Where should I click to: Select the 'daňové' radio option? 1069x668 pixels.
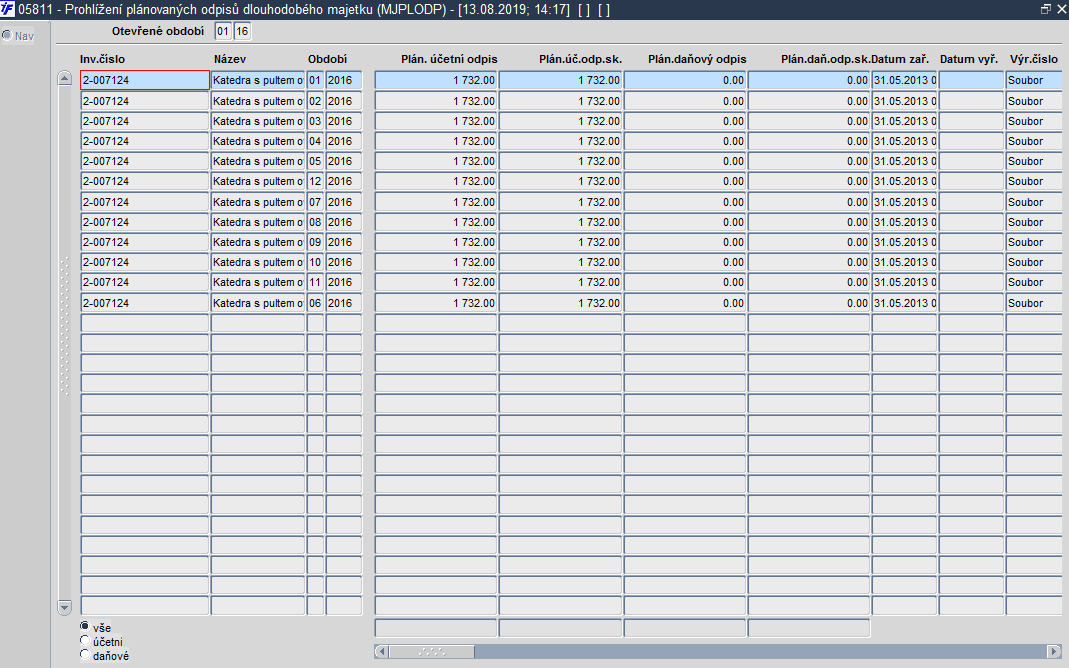[x=85, y=654]
